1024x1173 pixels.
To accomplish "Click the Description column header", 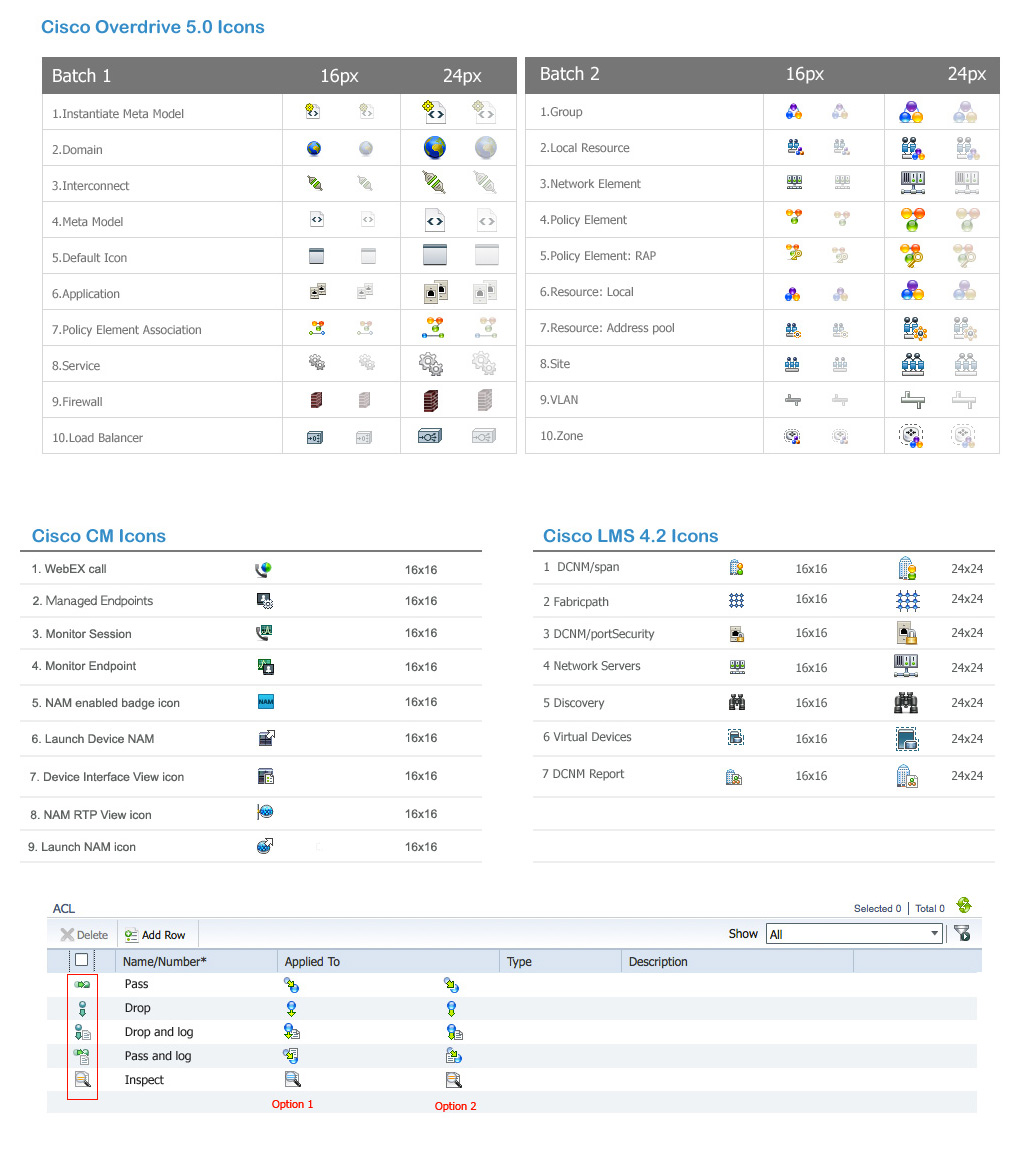I will (658, 962).
